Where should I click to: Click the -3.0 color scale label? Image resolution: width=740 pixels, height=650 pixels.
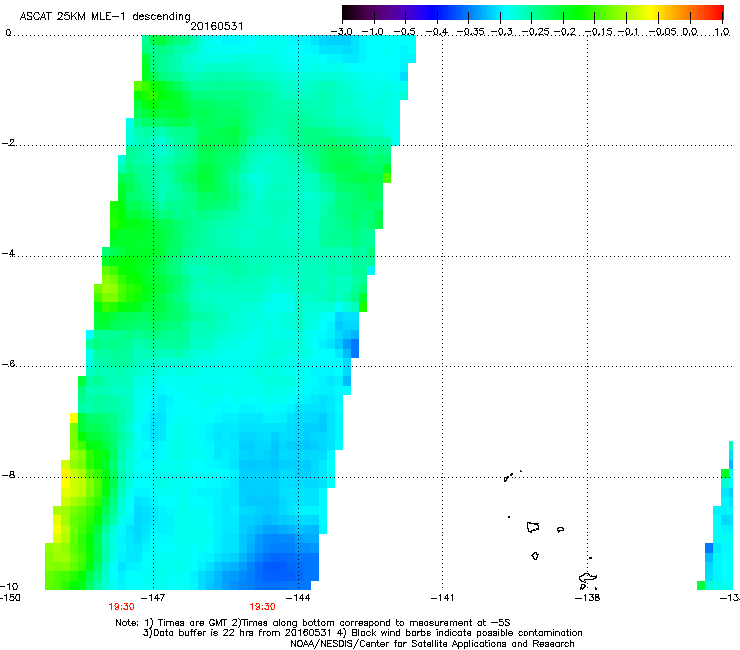[x=342, y=32]
